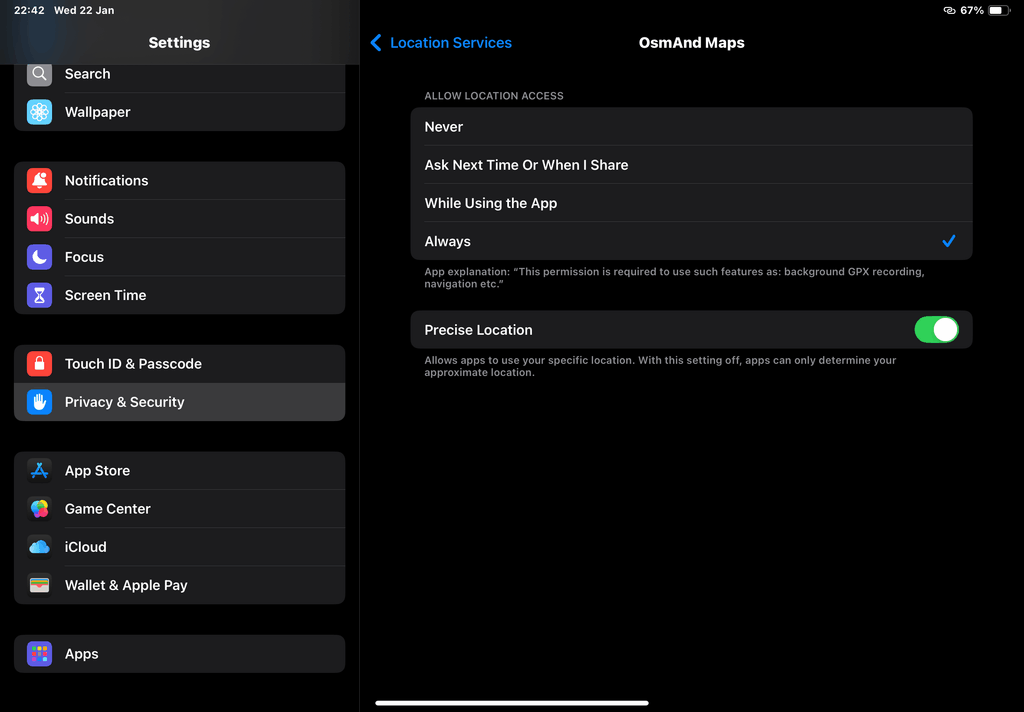Tap the battery status icon
The width and height of the screenshot is (1024, 712).
[999, 10]
